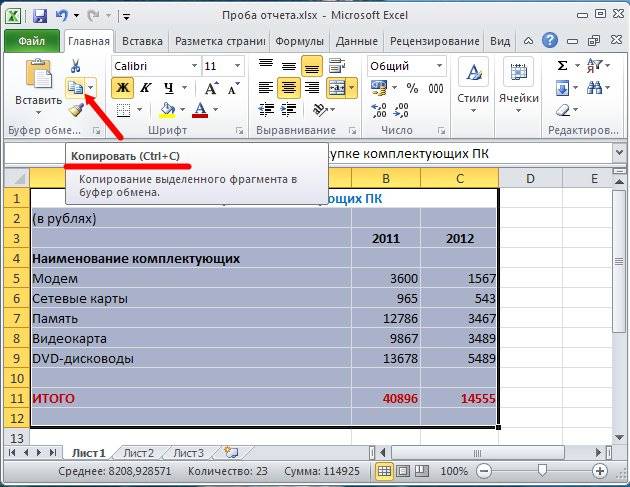This screenshot has width=630, height=487.
Task: Open sheet tab Лист2
Action: point(138,453)
